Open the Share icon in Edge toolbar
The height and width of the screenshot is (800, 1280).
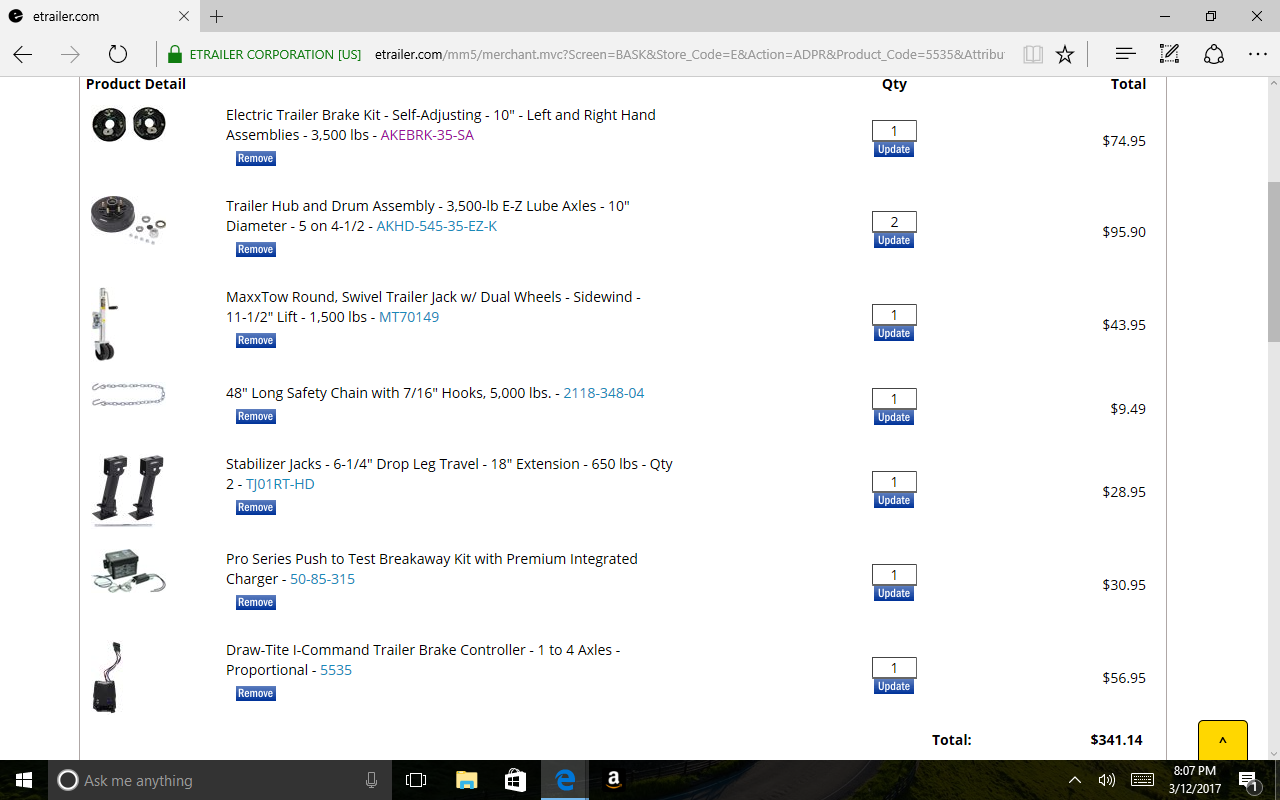pyautogui.click(x=1213, y=54)
